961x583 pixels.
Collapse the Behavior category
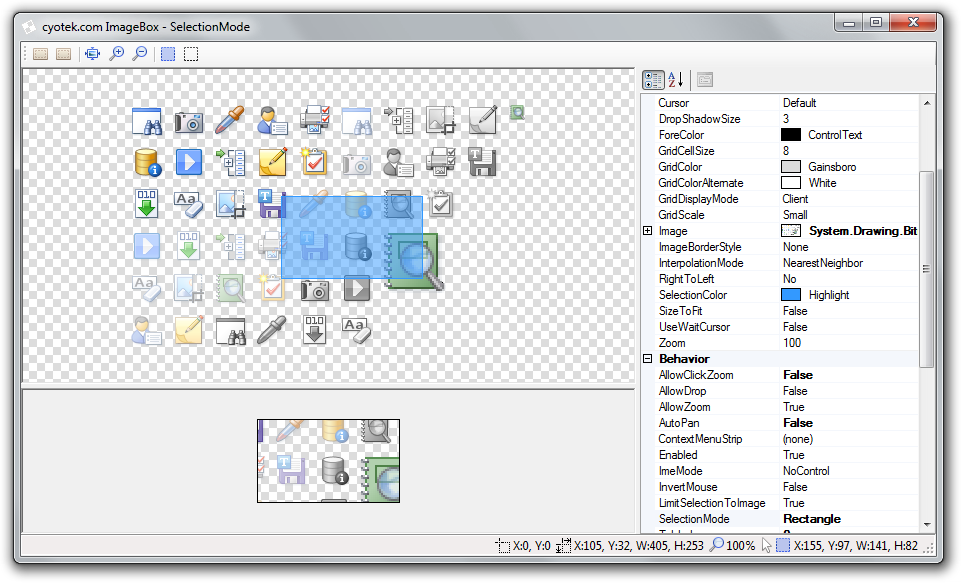coord(648,359)
